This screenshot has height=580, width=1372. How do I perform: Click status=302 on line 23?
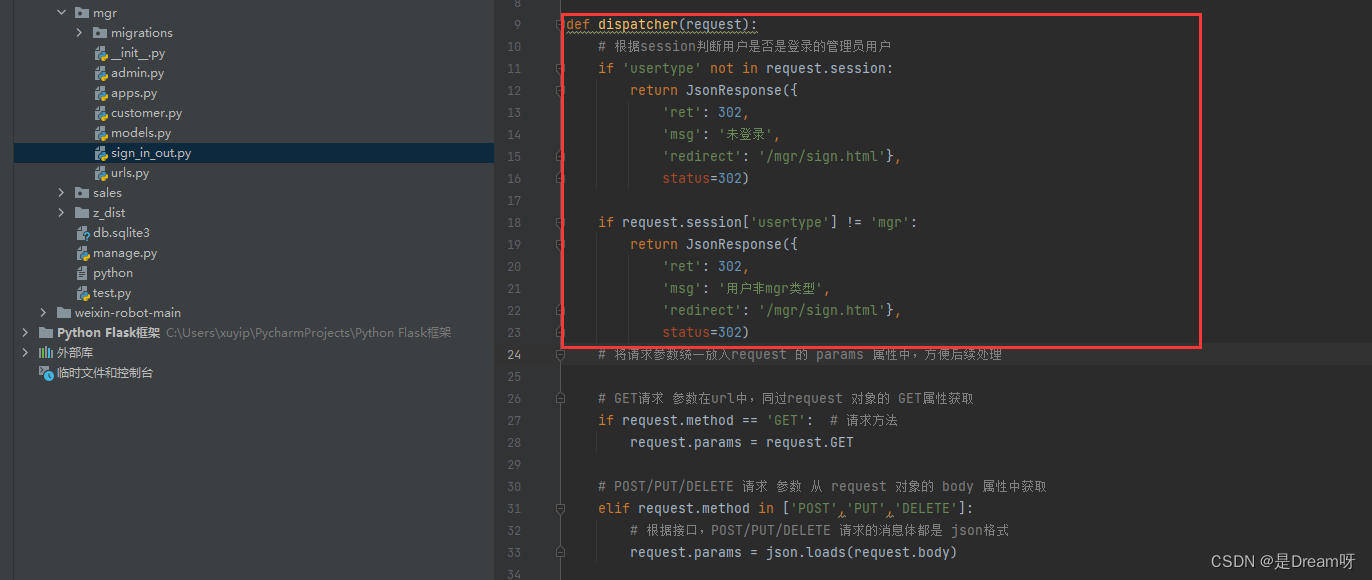click(706, 333)
